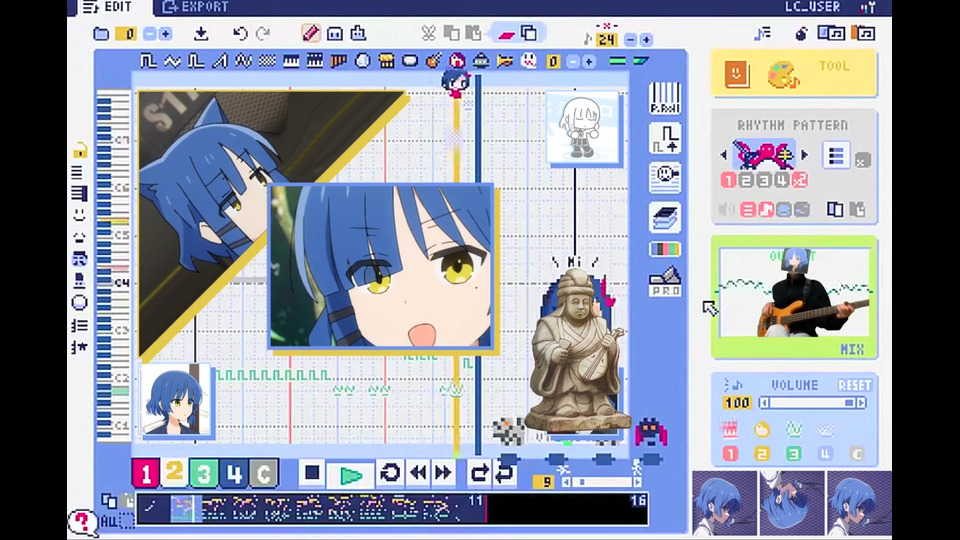Image resolution: width=960 pixels, height=540 pixels.
Task: Start playback with green play button
Action: click(x=350, y=474)
